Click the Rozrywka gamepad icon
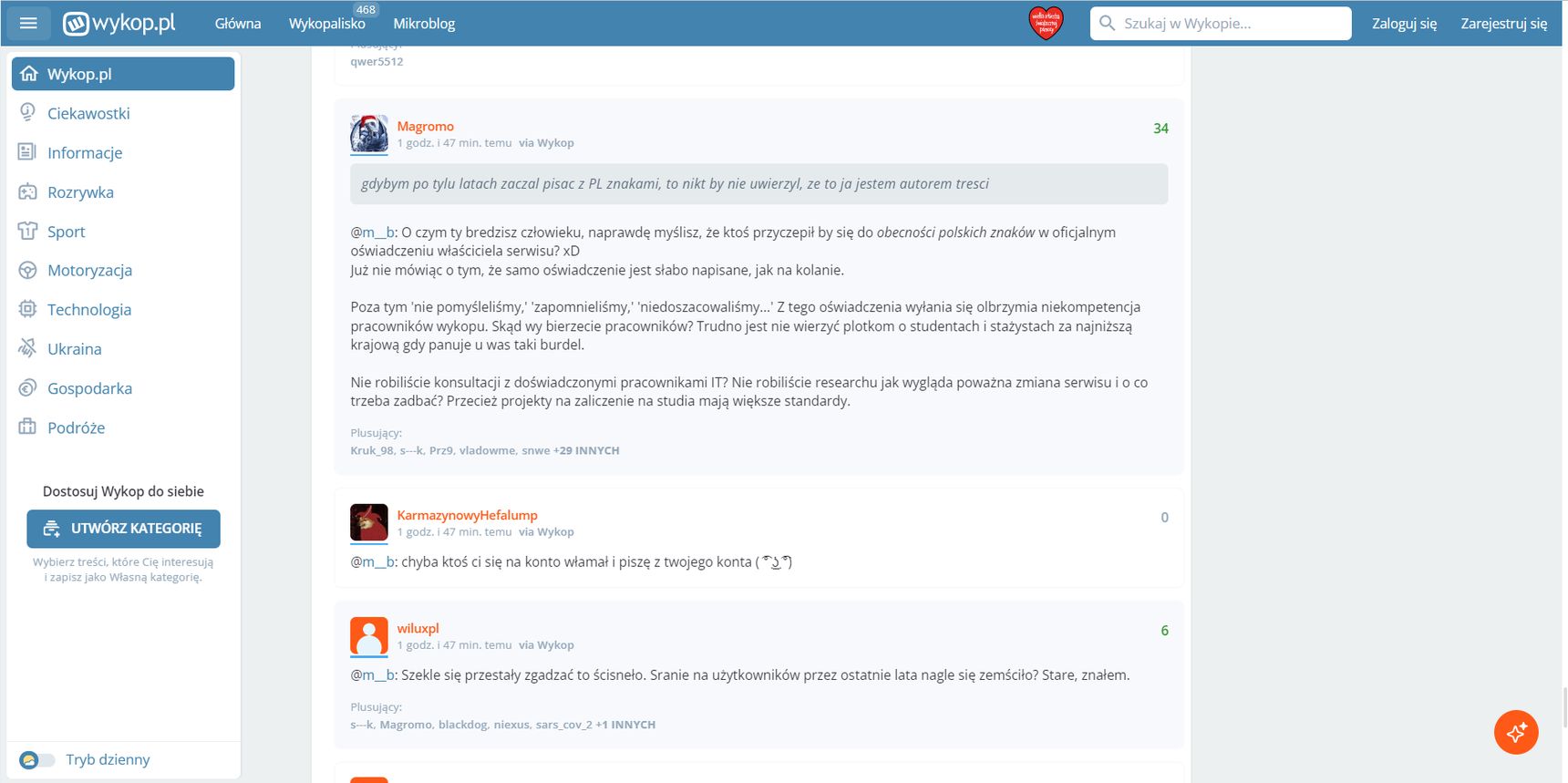Viewport: 1568px width, 783px height. 27,191
